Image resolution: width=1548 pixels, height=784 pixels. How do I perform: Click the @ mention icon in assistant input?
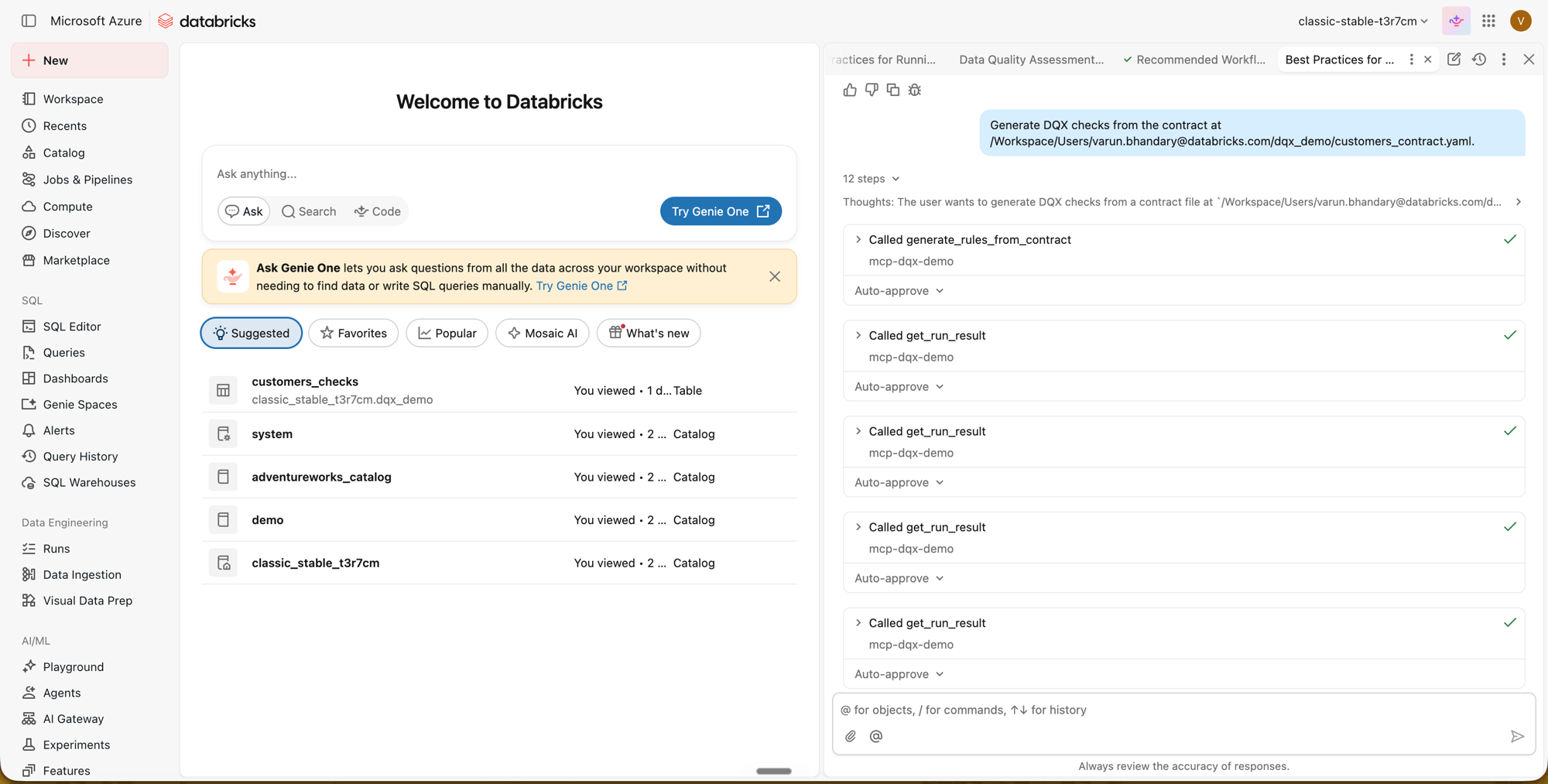tap(876, 736)
